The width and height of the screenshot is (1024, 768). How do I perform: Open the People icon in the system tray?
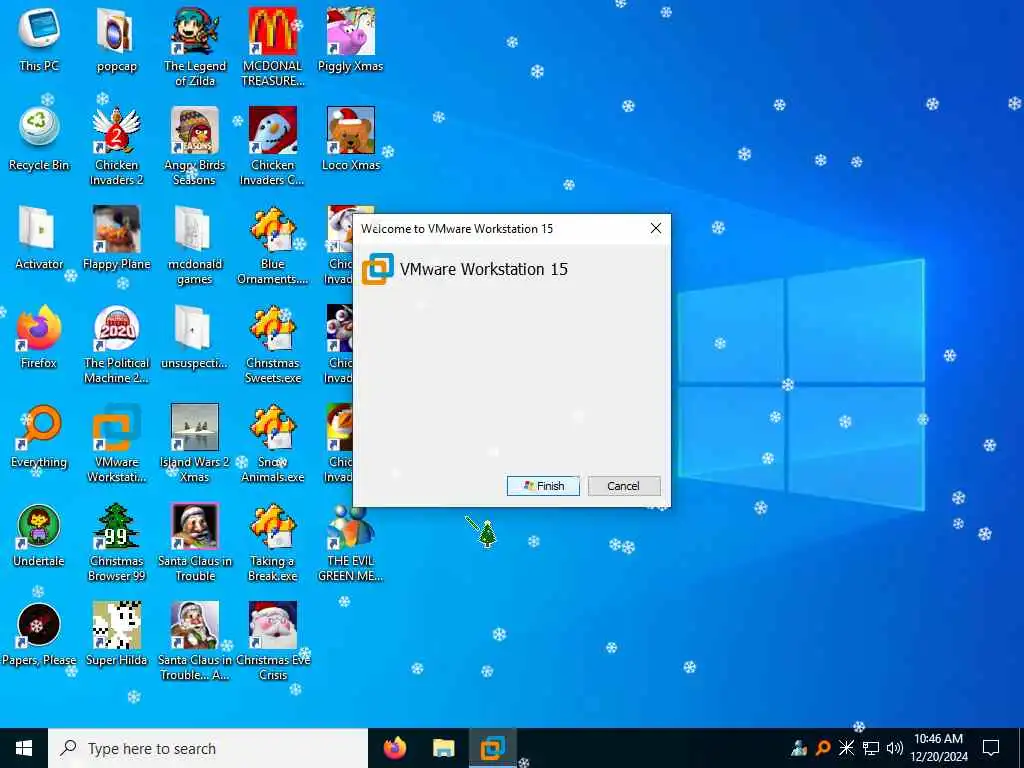click(x=799, y=748)
